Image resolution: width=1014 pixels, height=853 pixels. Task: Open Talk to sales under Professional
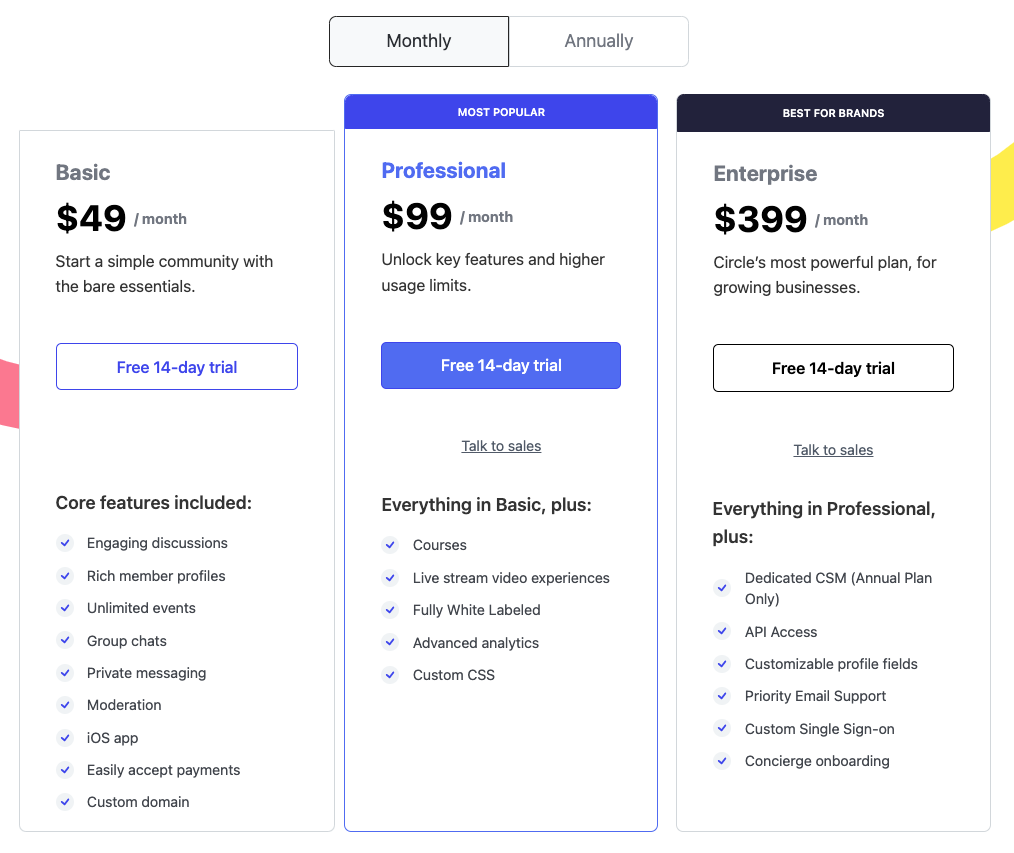click(x=501, y=446)
